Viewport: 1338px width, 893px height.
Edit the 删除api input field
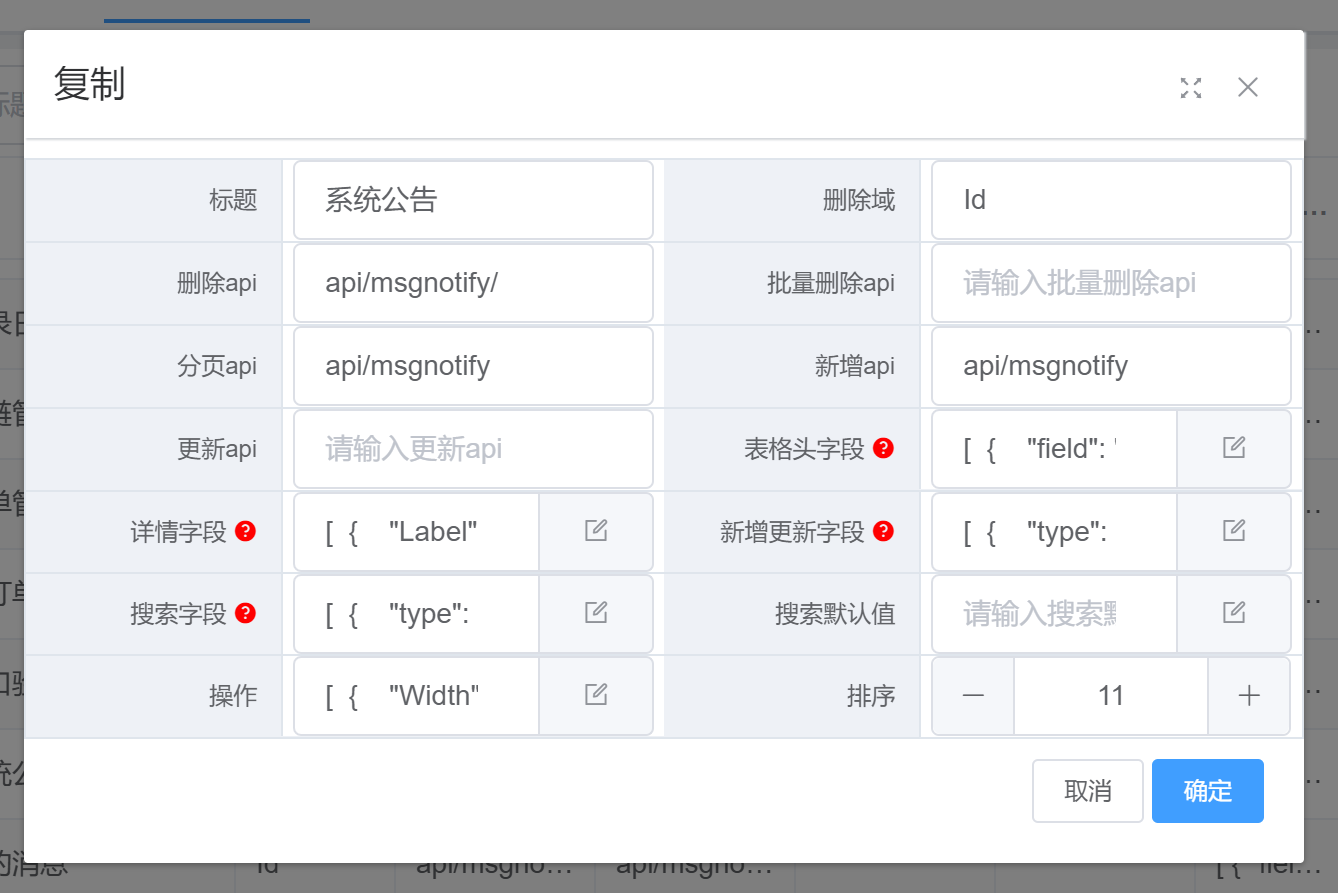(x=473, y=283)
